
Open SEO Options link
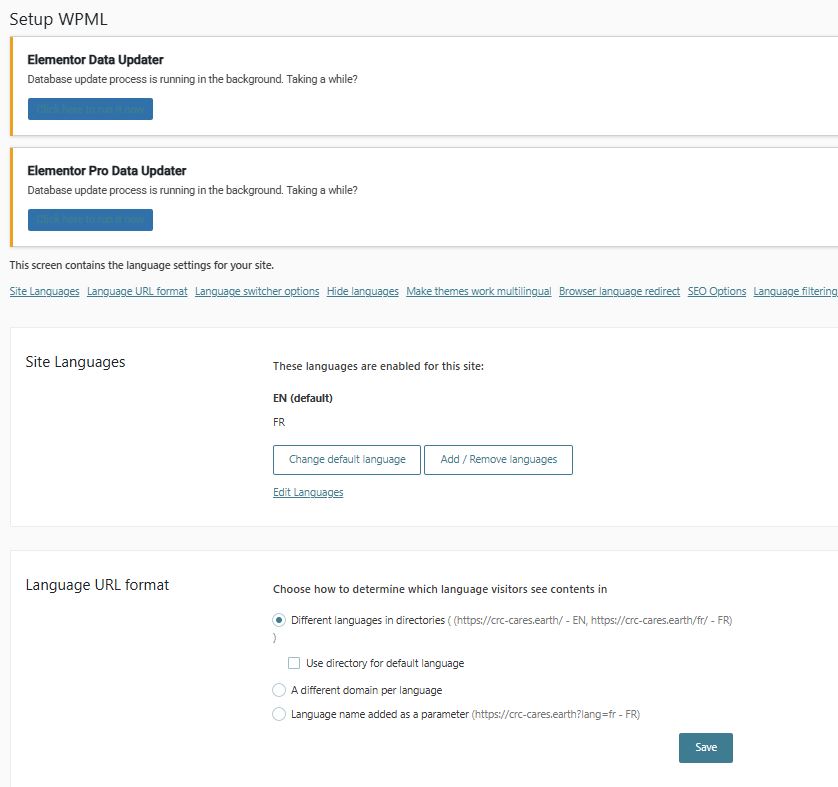(716, 292)
